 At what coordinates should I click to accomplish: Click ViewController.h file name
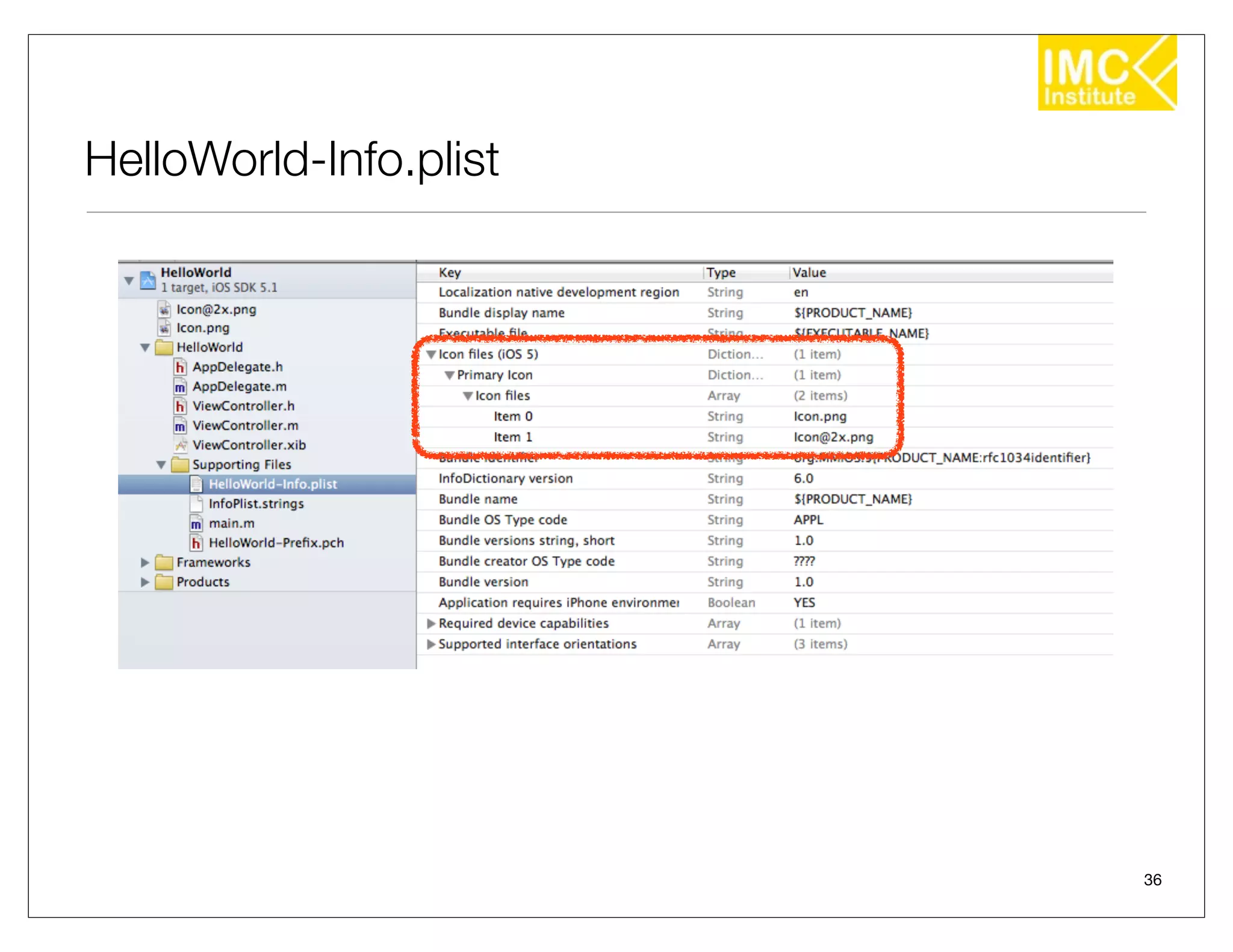244,406
